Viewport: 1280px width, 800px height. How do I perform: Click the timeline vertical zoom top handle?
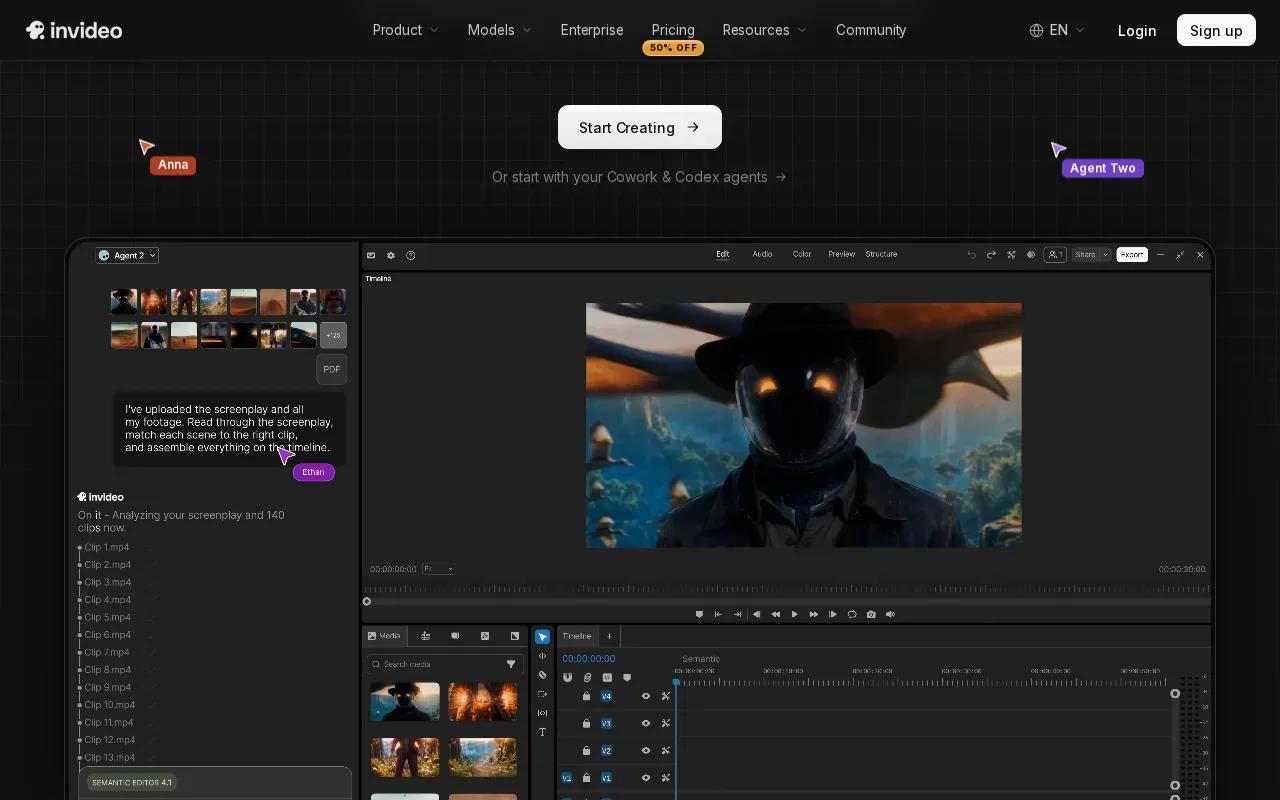coord(1175,693)
